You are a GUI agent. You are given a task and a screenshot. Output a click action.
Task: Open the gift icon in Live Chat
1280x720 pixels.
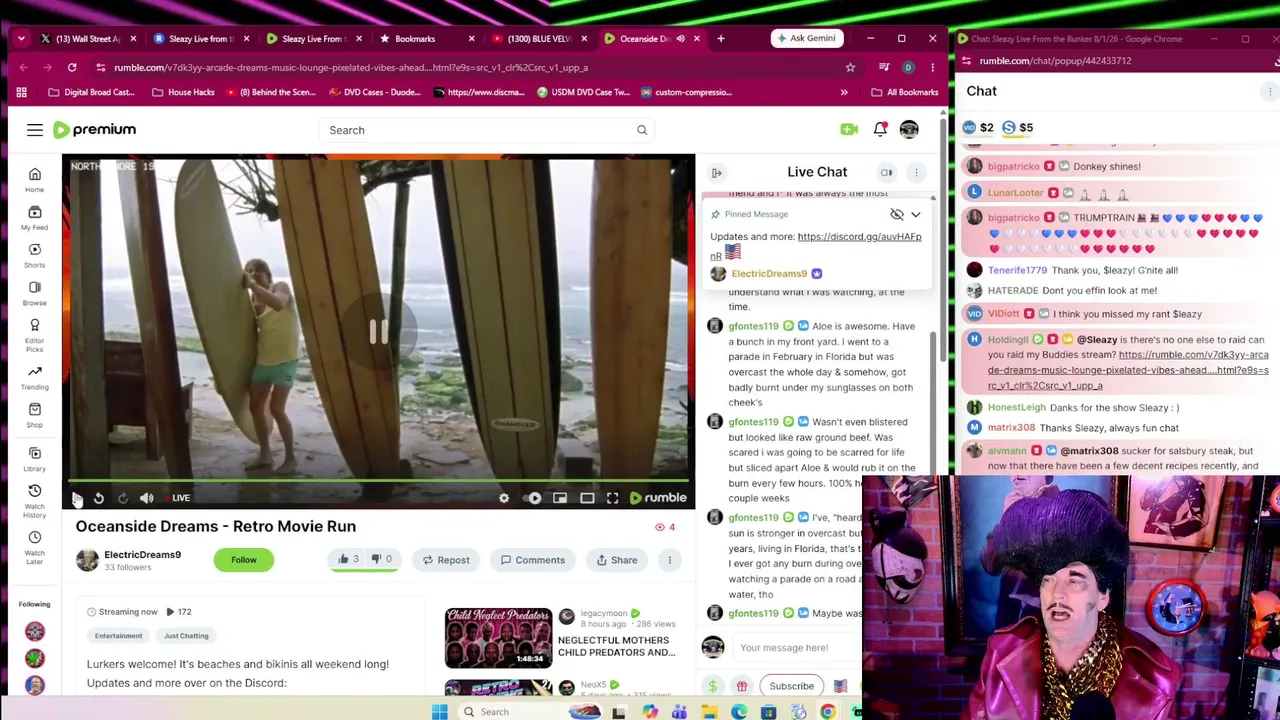pos(742,686)
